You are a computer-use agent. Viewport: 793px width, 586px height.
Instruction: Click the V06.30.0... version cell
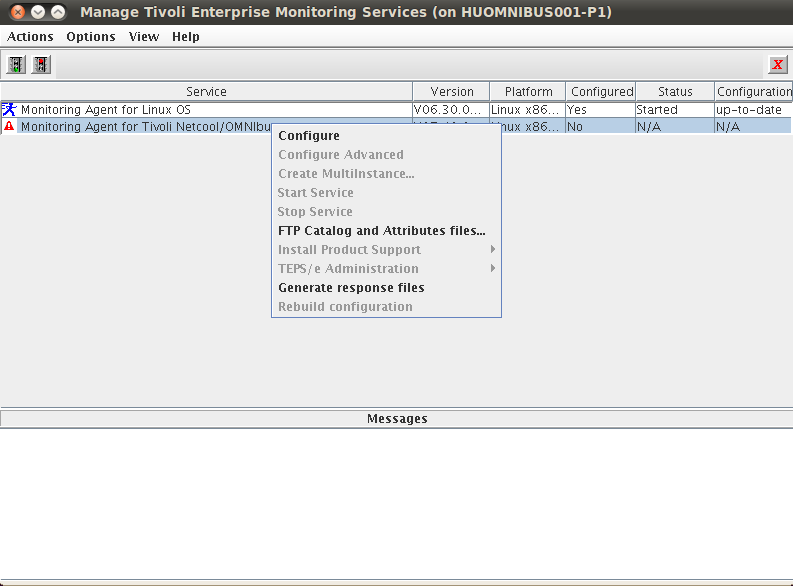pos(451,110)
